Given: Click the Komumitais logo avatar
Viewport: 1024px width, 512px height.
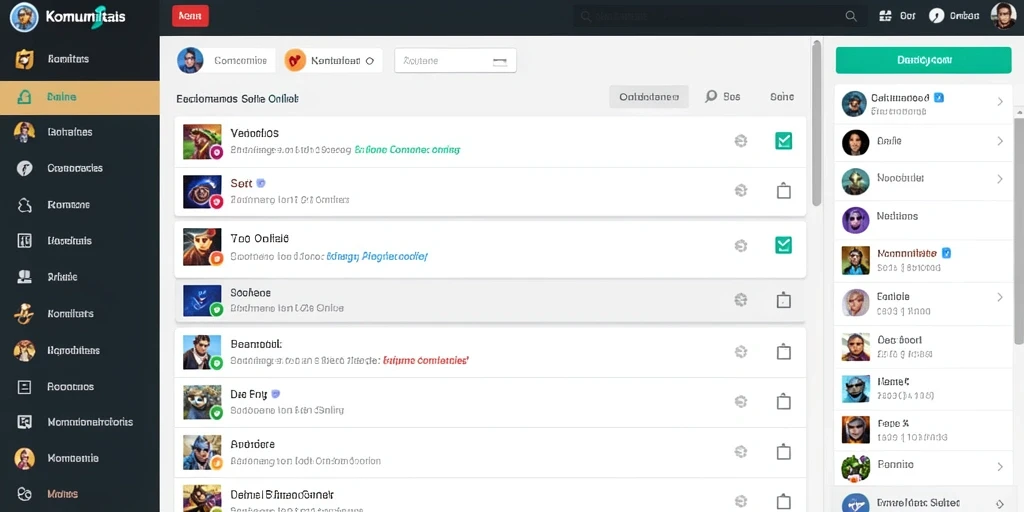Looking at the screenshot, I should coord(24,17).
